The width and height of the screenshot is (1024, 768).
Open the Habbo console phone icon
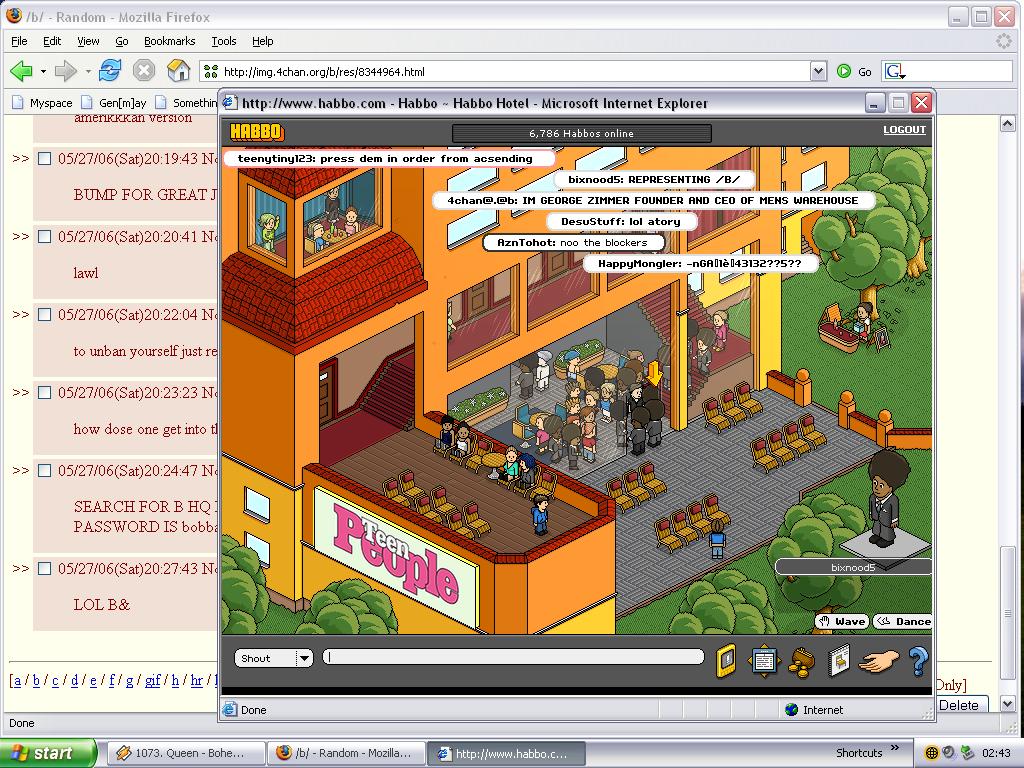tap(726, 660)
